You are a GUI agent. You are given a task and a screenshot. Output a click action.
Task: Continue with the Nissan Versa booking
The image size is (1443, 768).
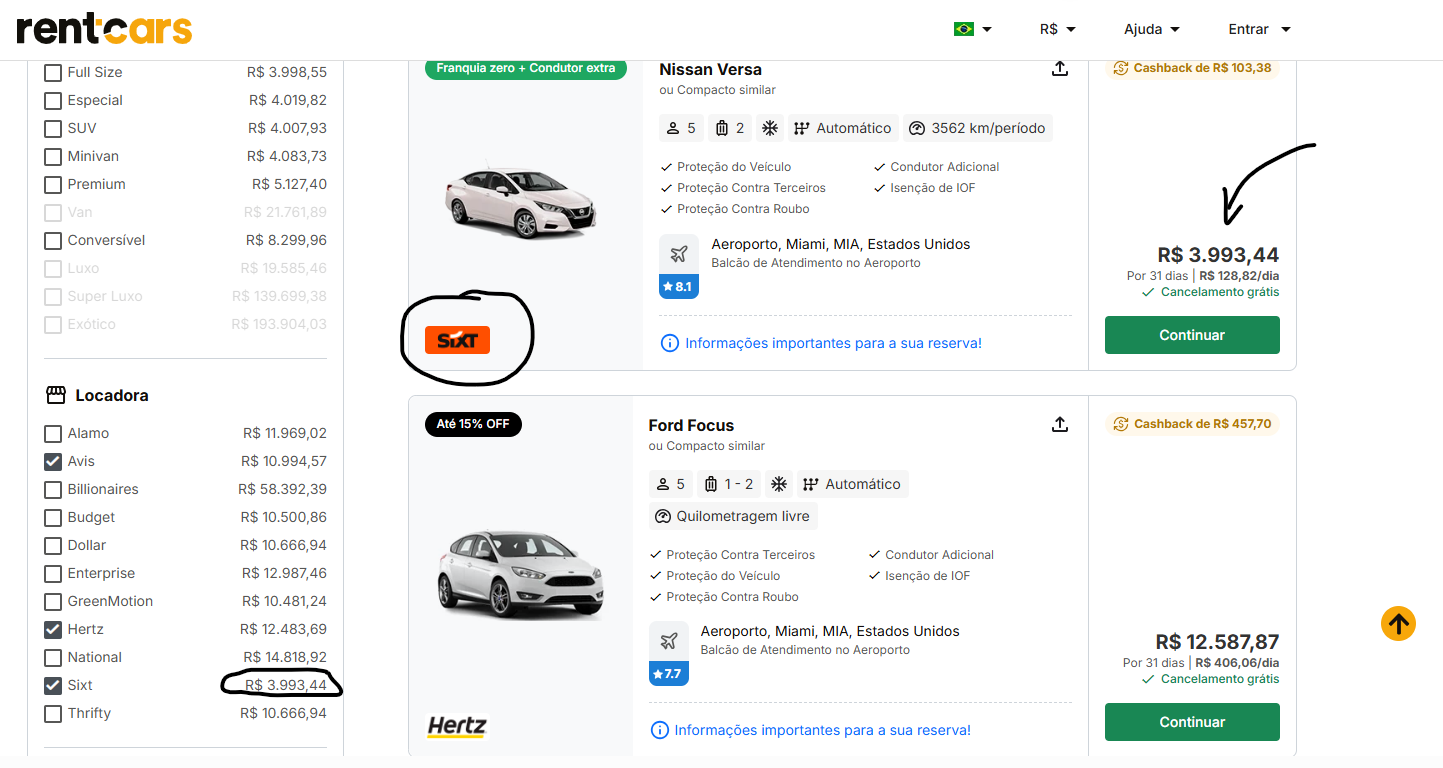tap(1191, 335)
